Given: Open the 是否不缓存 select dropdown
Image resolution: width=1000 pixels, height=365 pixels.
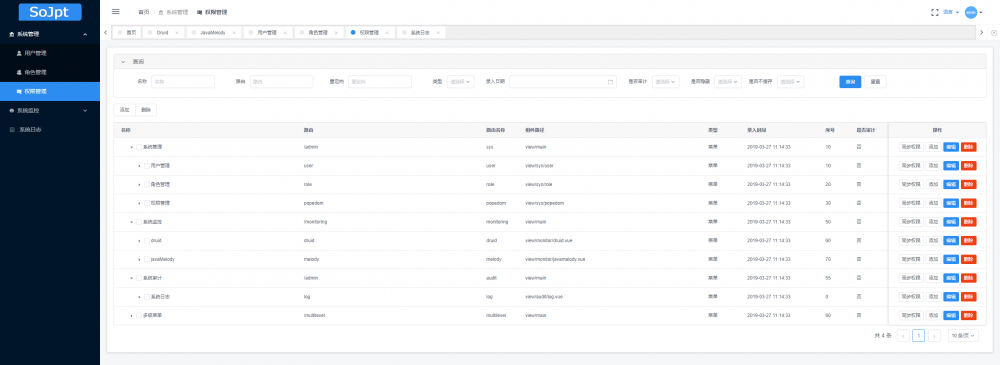Looking at the screenshot, I should coord(790,82).
